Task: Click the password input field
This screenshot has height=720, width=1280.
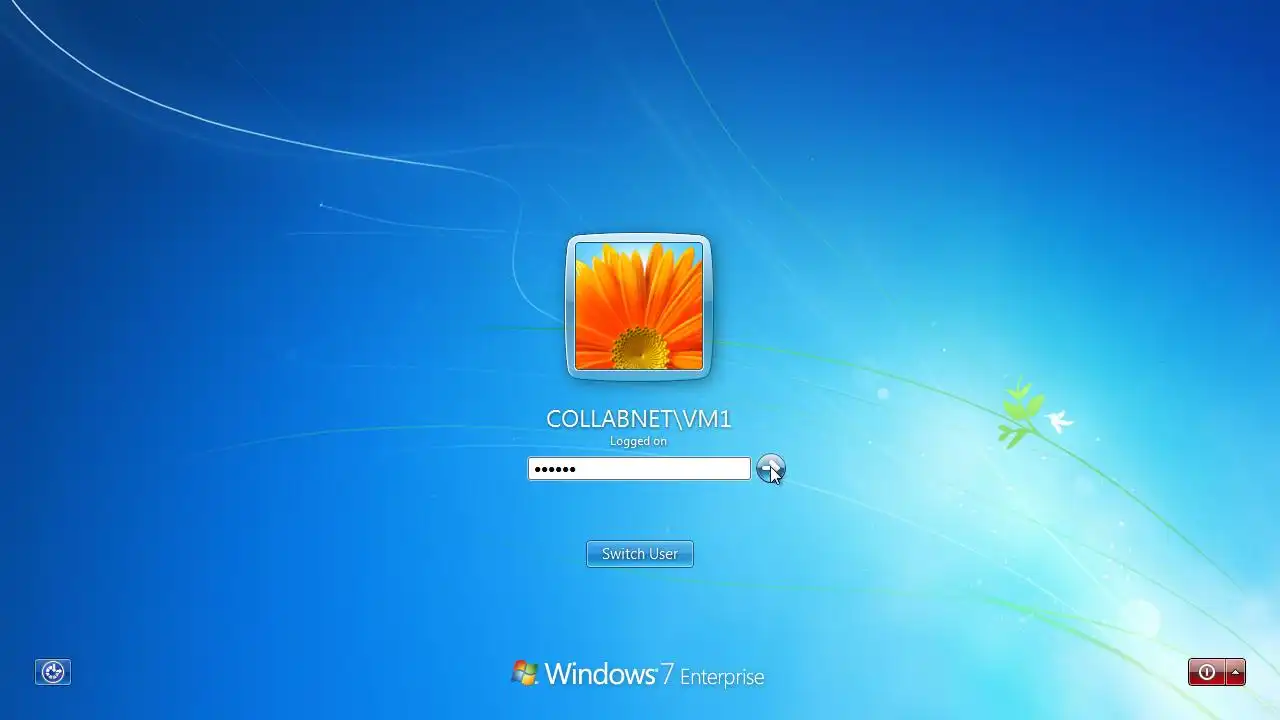Action: click(639, 468)
